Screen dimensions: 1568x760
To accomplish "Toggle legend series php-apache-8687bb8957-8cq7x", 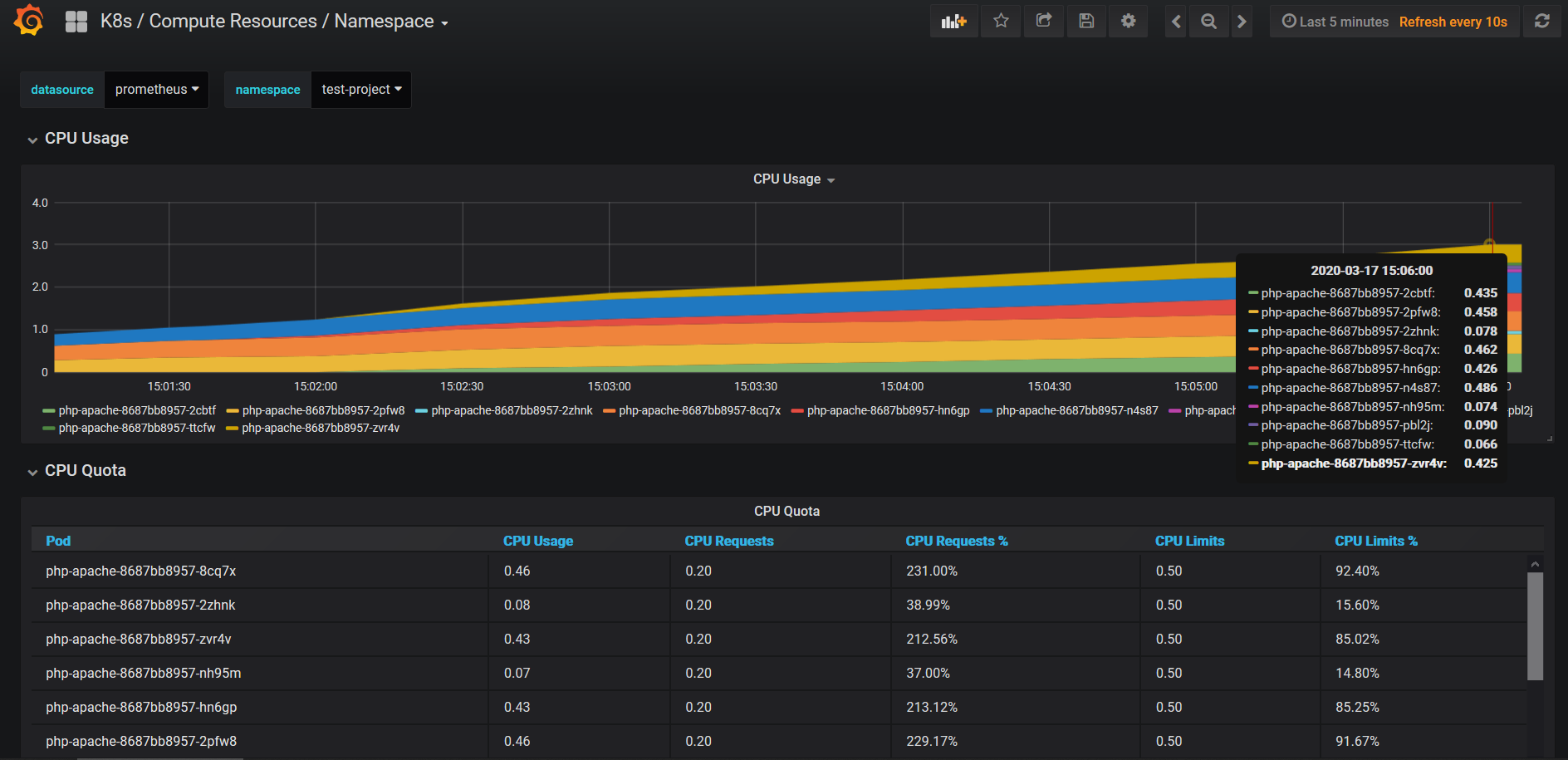I will pyautogui.click(x=699, y=410).
